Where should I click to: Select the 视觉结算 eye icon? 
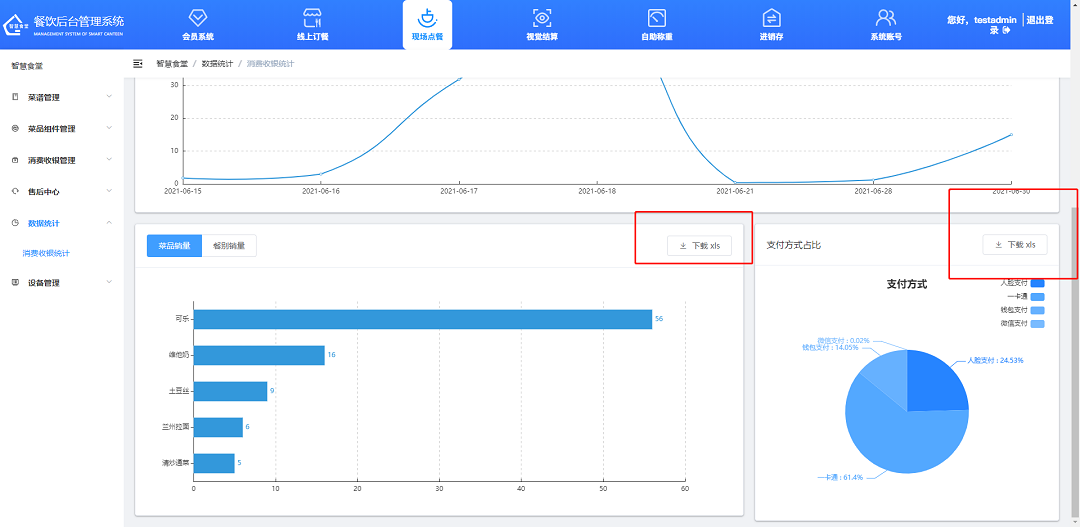coord(542,18)
